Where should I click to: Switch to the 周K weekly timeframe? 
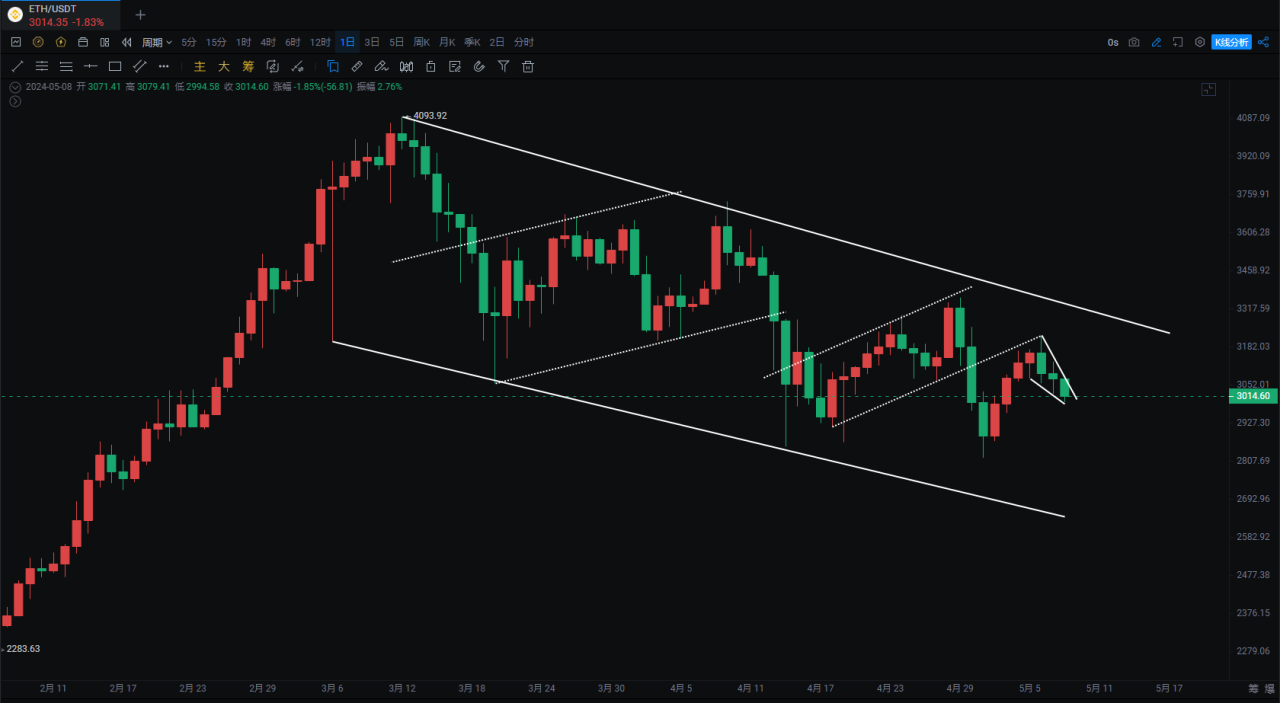(421, 42)
